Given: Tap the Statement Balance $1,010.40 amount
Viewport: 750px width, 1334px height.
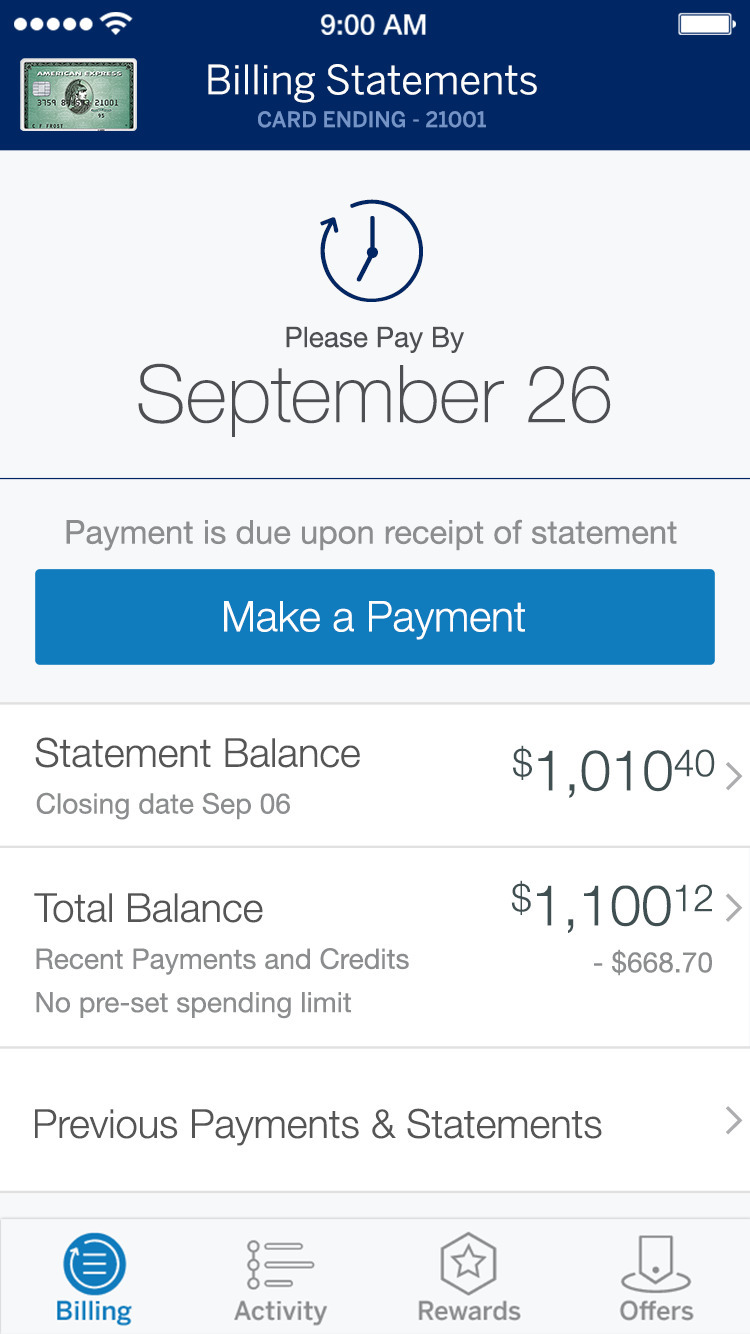Looking at the screenshot, I should pyautogui.click(x=612, y=771).
